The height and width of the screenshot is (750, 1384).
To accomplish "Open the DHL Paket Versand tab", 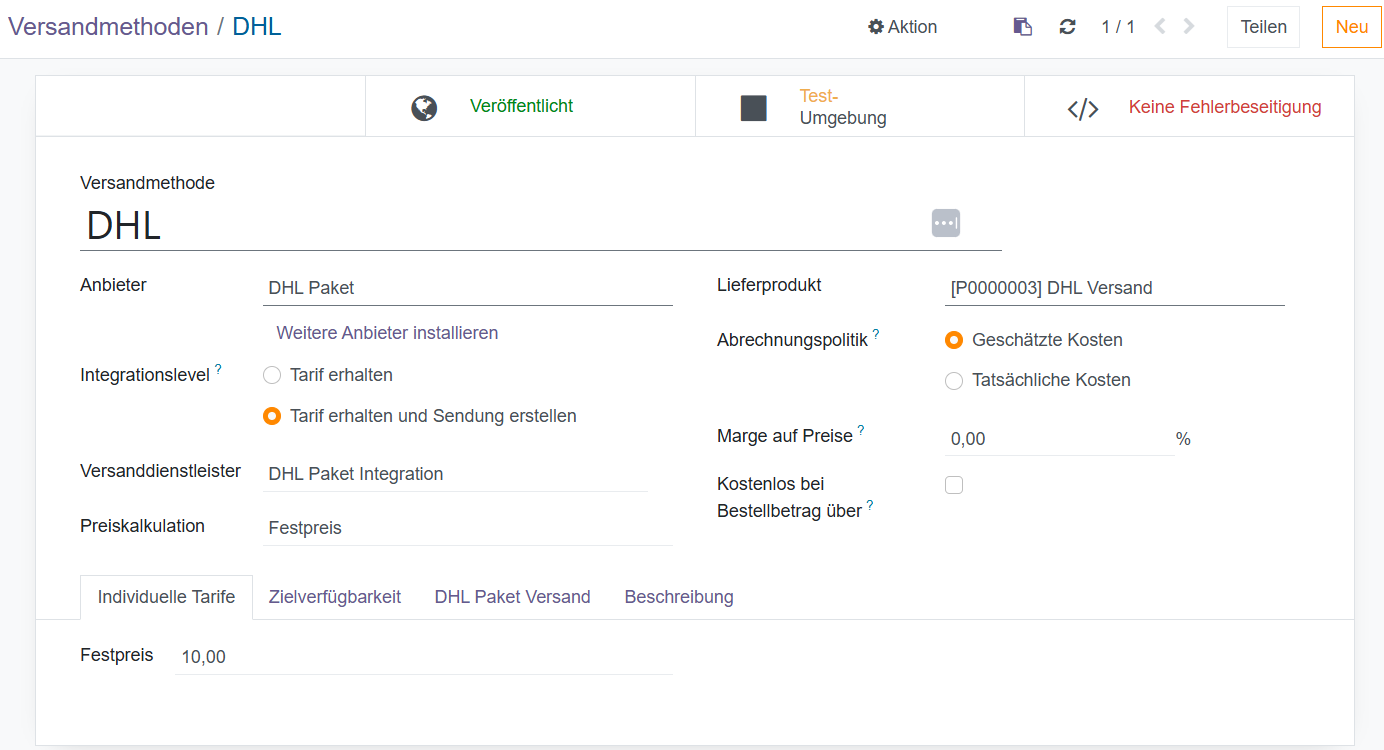I will click(512, 597).
